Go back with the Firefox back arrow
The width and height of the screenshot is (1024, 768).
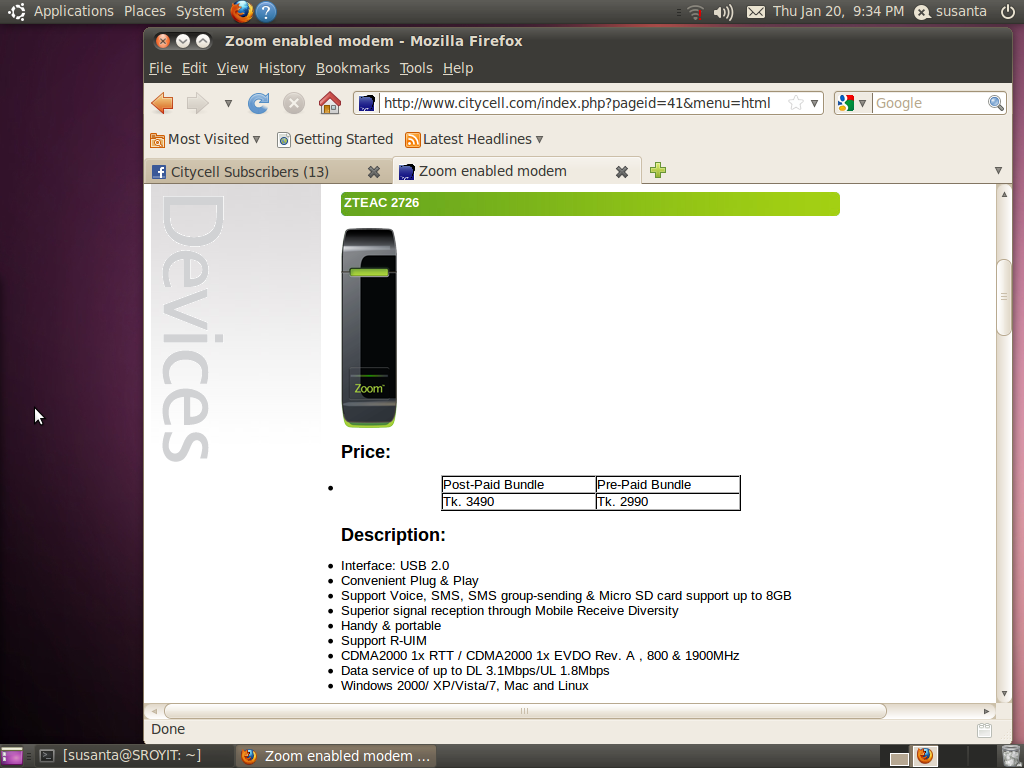[x=162, y=103]
